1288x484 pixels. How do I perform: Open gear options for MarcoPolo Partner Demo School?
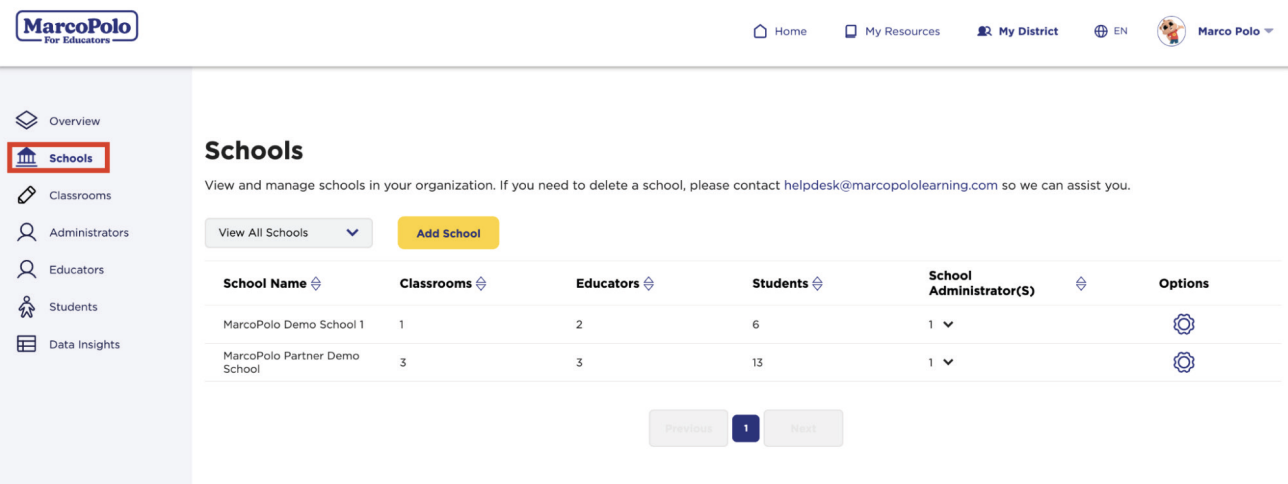[x=1184, y=362]
